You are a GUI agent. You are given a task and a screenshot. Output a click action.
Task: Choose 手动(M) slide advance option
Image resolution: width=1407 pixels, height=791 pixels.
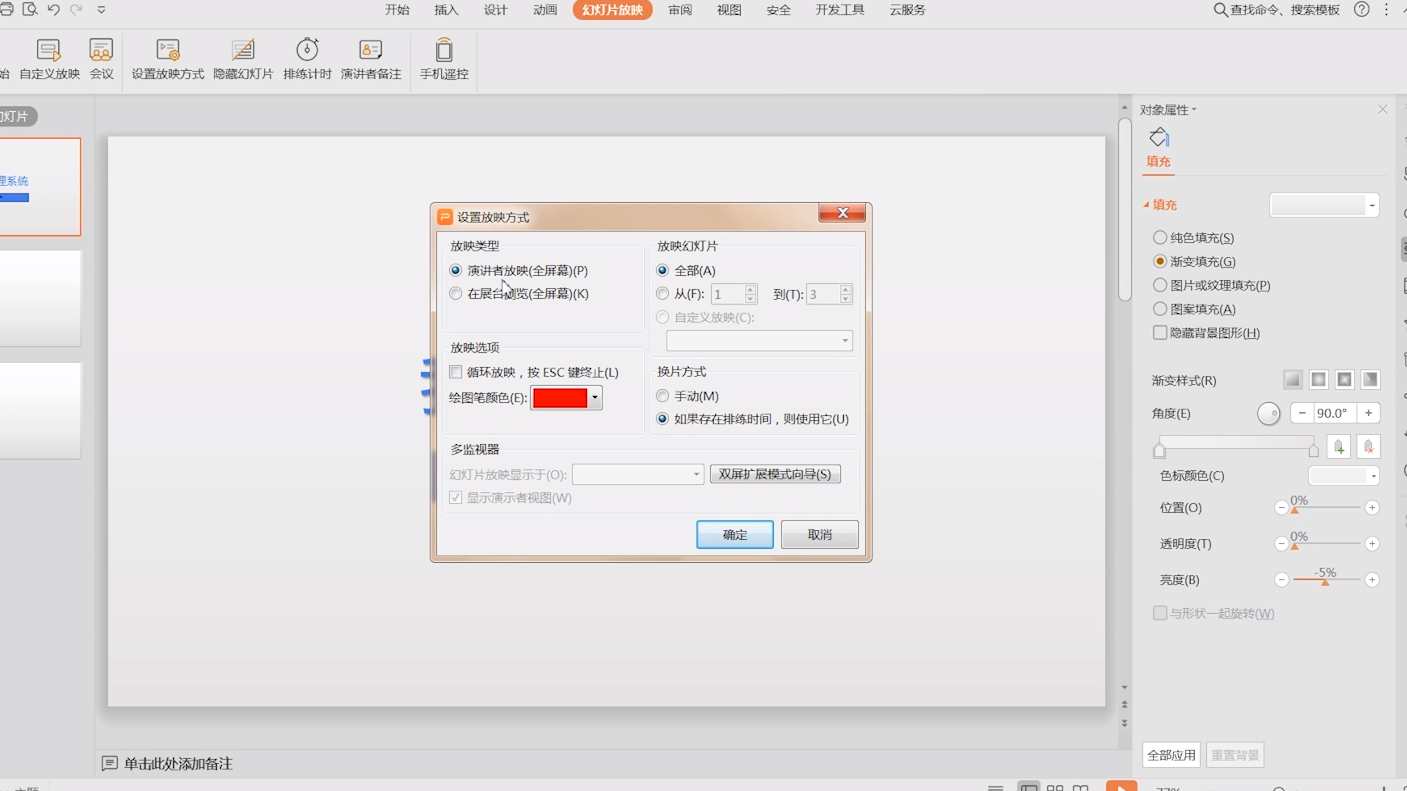click(663, 396)
